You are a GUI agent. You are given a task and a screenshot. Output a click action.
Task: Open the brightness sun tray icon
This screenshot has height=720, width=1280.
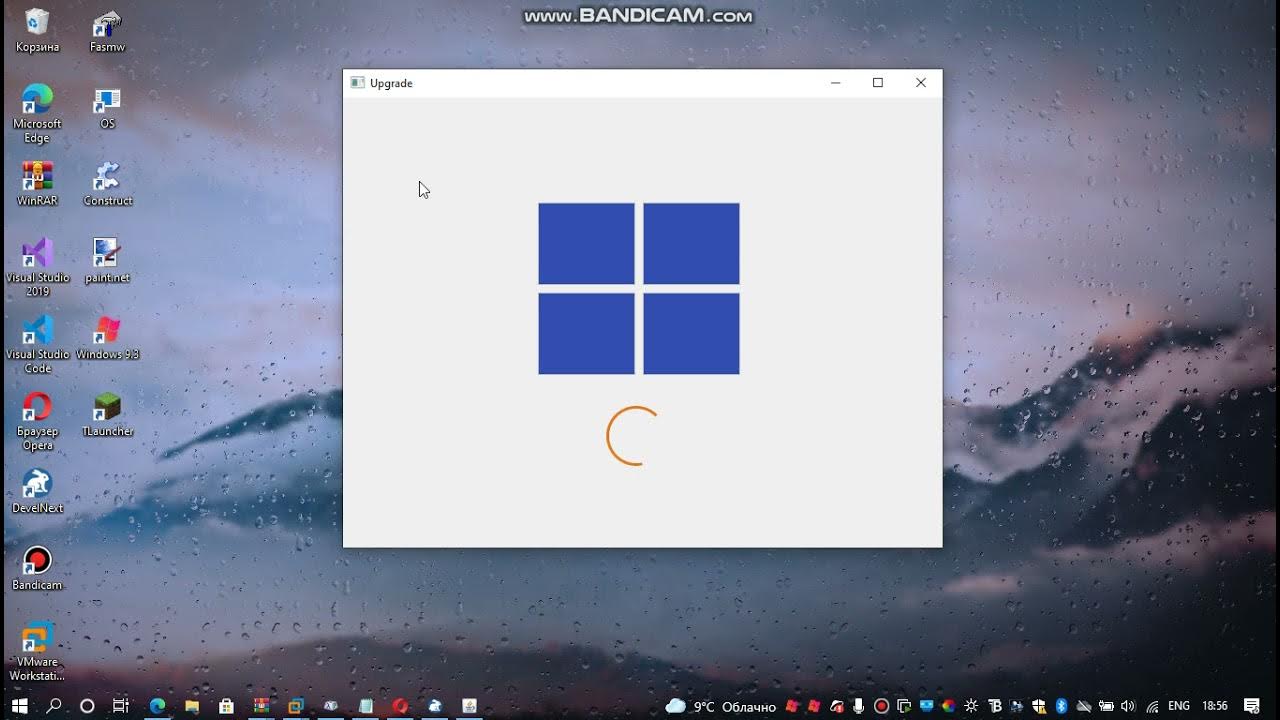[x=970, y=706]
